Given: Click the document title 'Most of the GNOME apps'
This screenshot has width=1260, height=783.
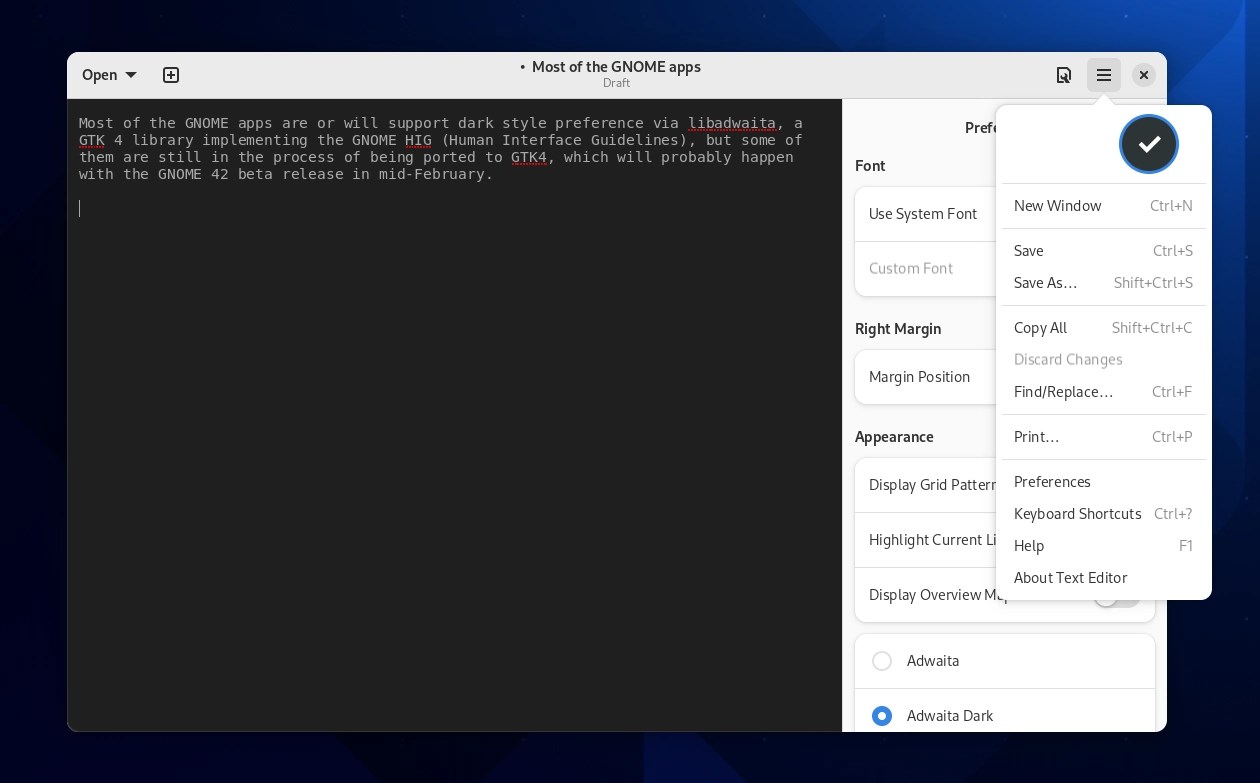Looking at the screenshot, I should click(x=616, y=67).
